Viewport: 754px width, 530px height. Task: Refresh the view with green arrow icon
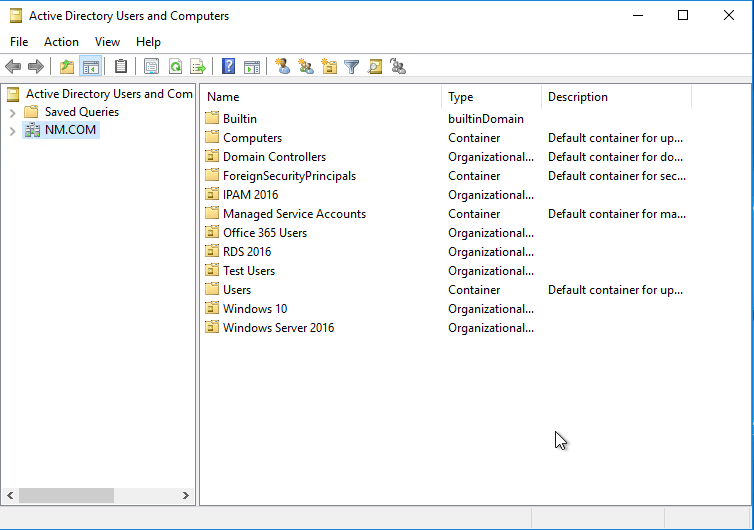[176, 66]
